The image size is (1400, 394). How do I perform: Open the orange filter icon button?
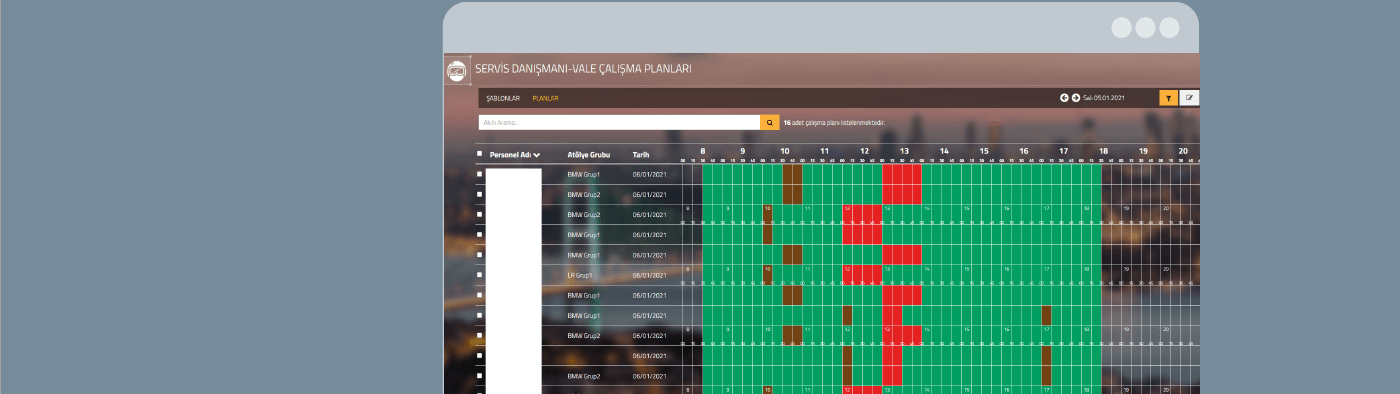[1169, 97]
